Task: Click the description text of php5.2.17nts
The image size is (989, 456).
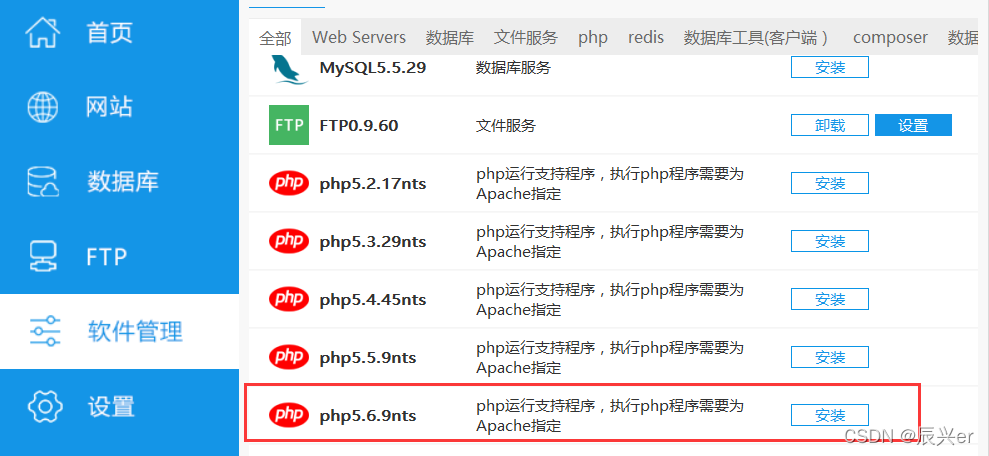Action: point(610,184)
